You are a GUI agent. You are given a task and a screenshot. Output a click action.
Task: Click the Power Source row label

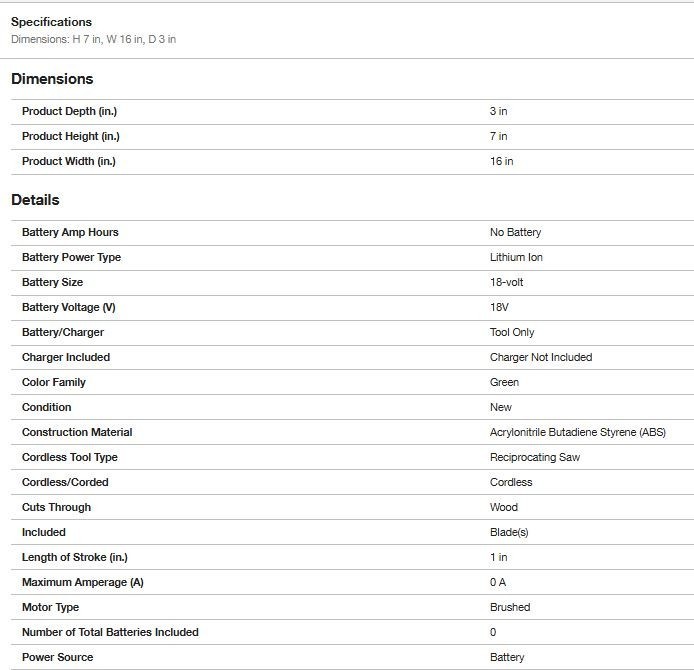click(57, 658)
